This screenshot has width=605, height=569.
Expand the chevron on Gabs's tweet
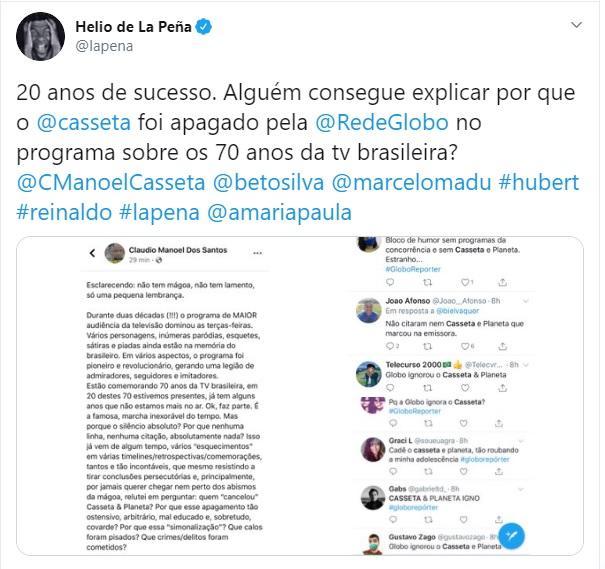point(521,489)
